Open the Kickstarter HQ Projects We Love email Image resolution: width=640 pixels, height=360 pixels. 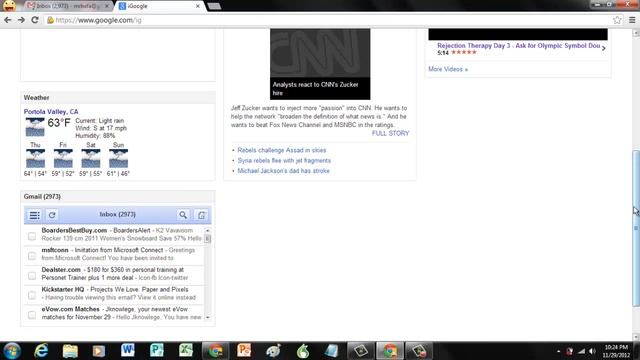pos(118,293)
